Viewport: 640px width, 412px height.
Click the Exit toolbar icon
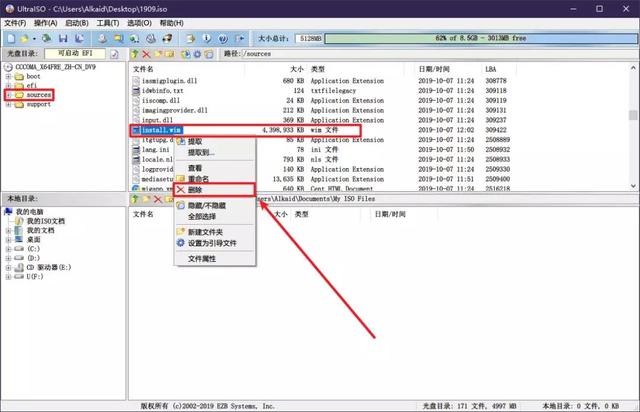[x=240, y=38]
